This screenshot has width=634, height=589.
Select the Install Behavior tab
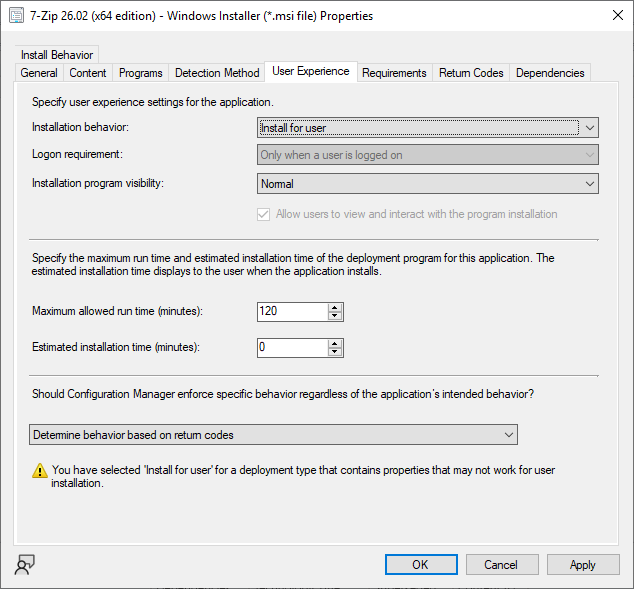pos(57,55)
